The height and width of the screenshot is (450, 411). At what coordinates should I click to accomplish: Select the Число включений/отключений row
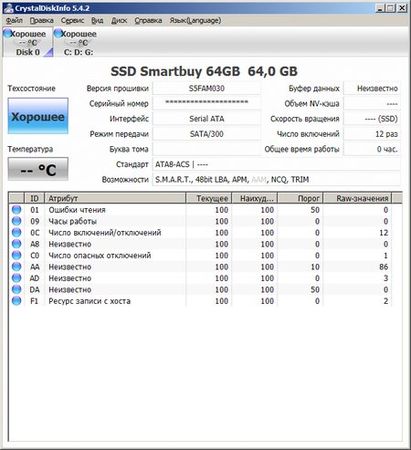point(200,232)
